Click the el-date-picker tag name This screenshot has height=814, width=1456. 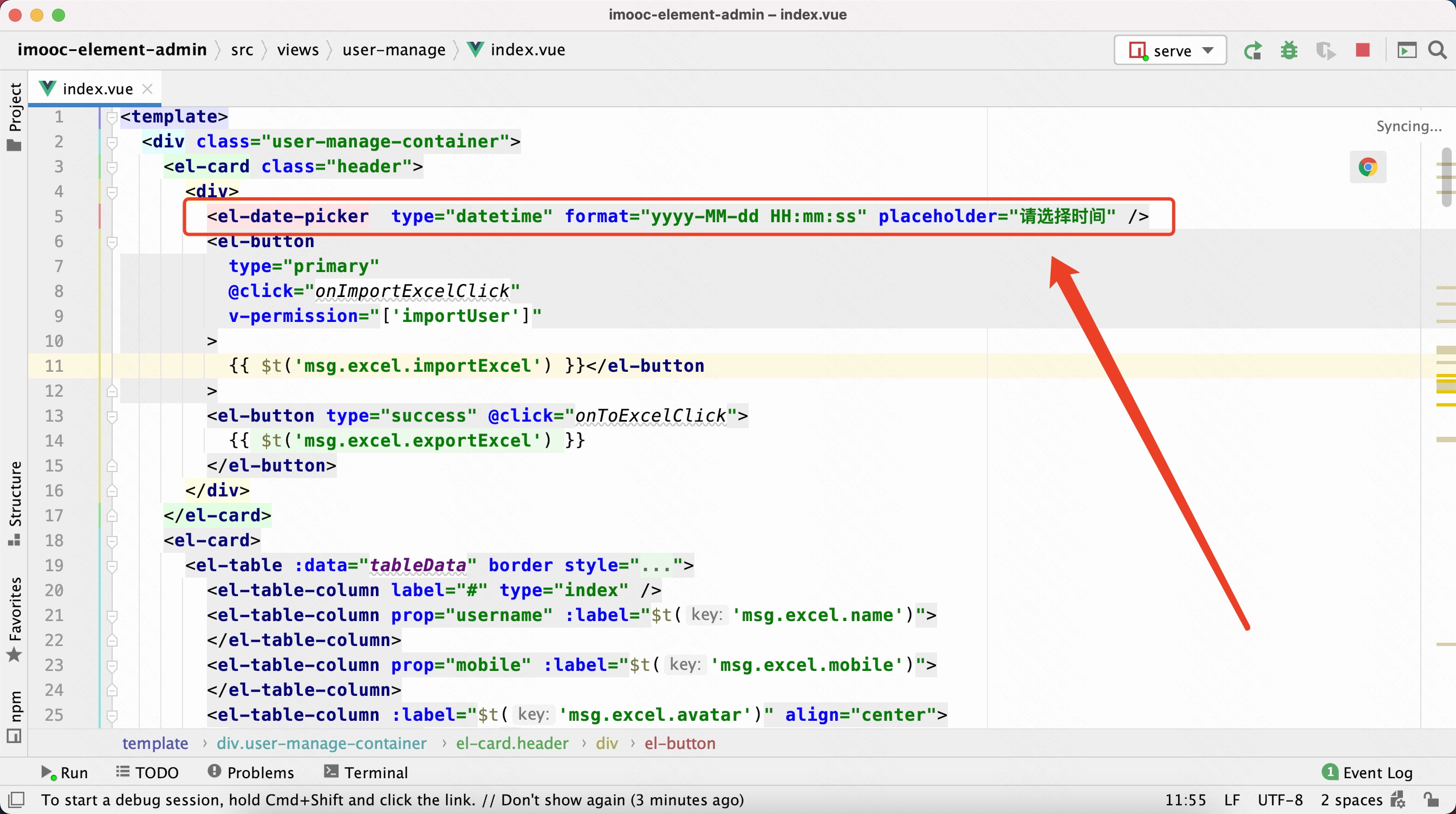point(293,216)
